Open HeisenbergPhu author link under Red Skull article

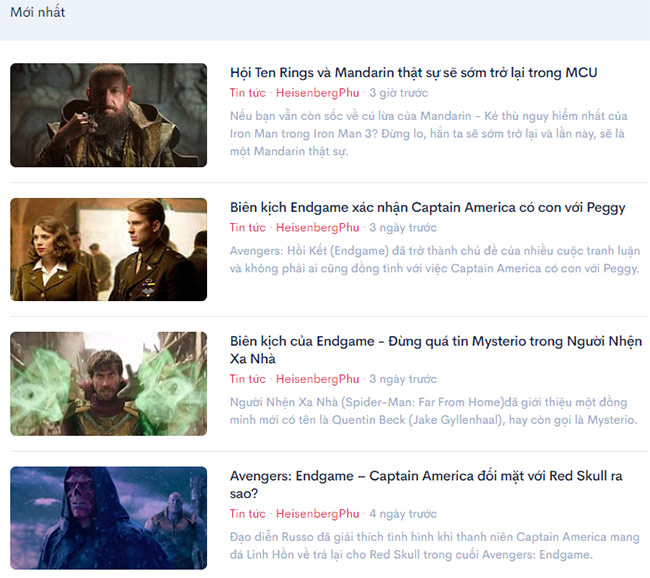coord(318,513)
